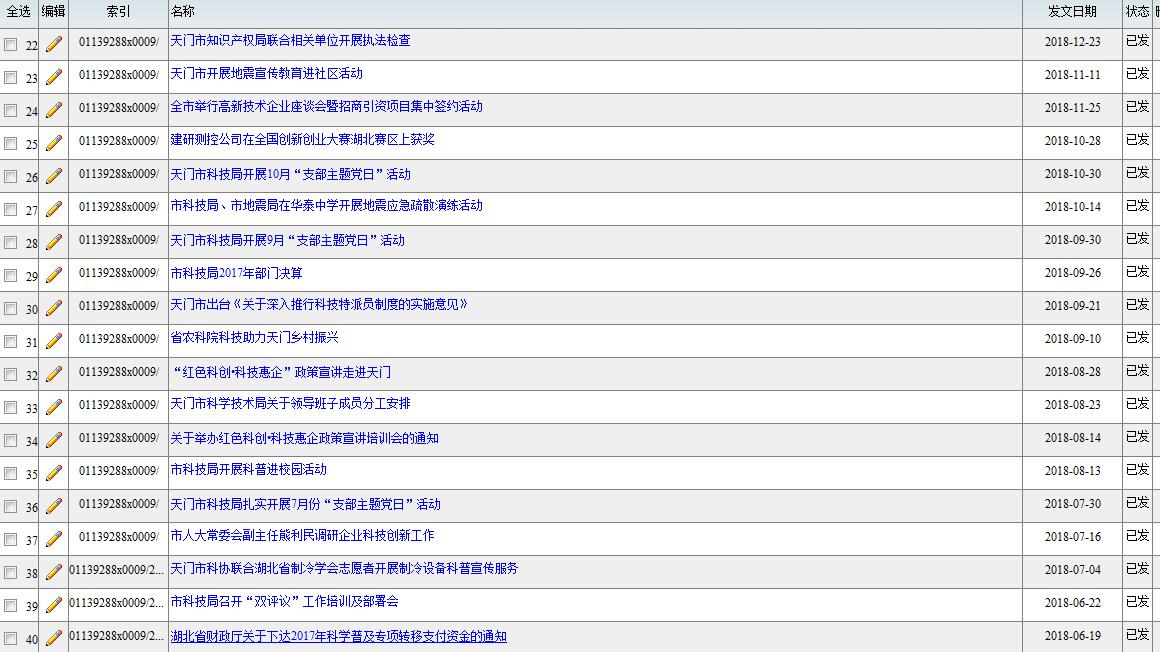
Task: Click the 发文日期 column header
Action: (1072, 12)
